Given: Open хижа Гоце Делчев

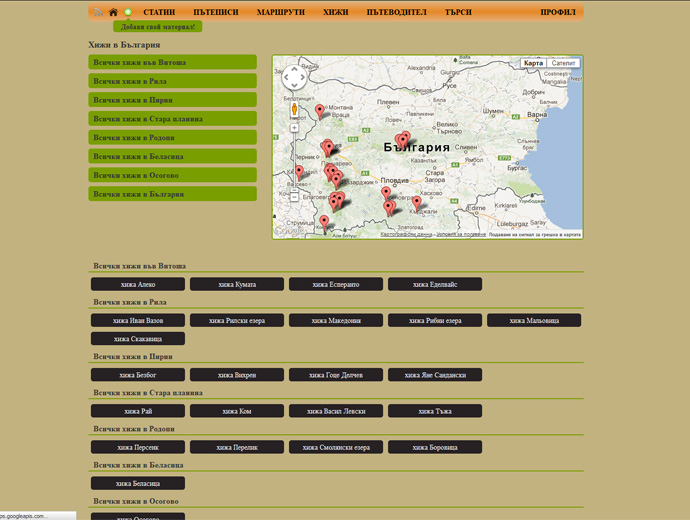Looking at the screenshot, I should click(336, 375).
